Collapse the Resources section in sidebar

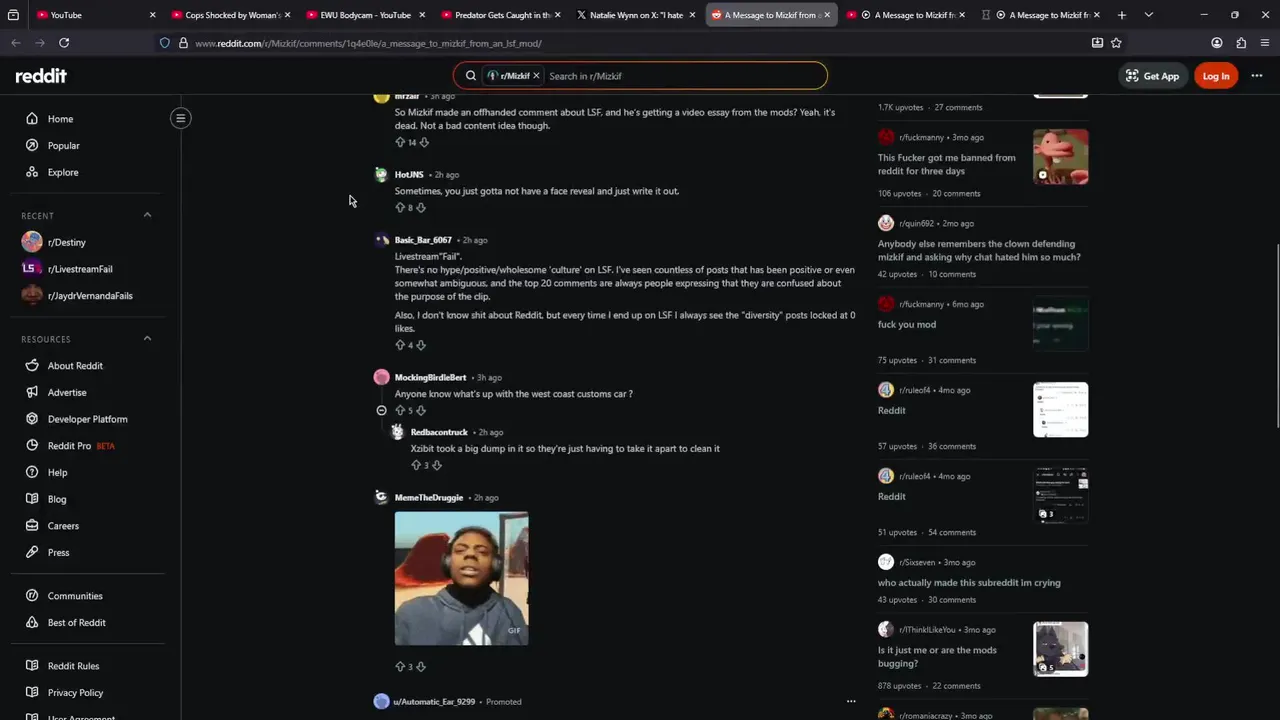pos(147,338)
